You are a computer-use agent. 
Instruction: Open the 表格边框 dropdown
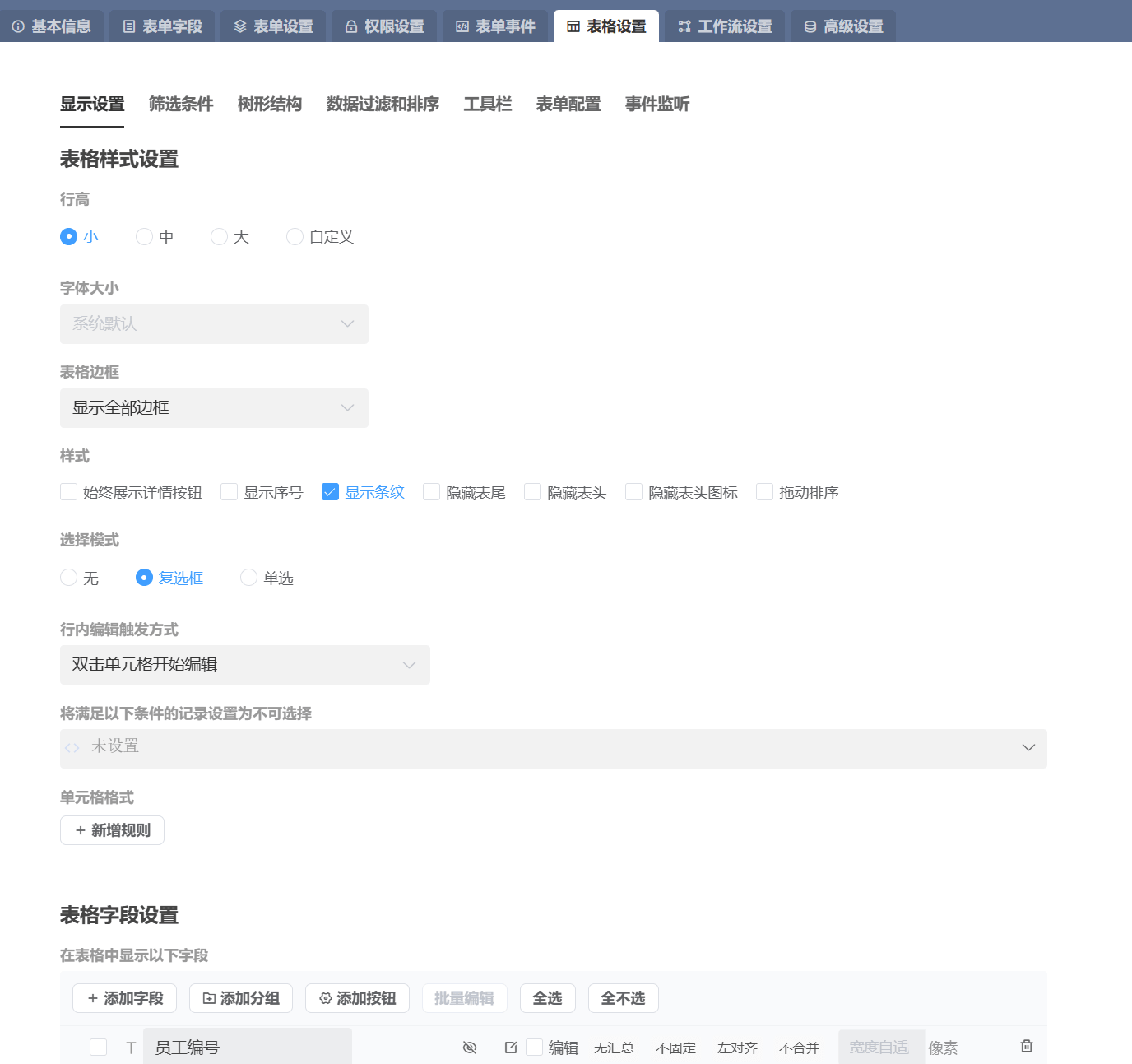click(x=214, y=408)
